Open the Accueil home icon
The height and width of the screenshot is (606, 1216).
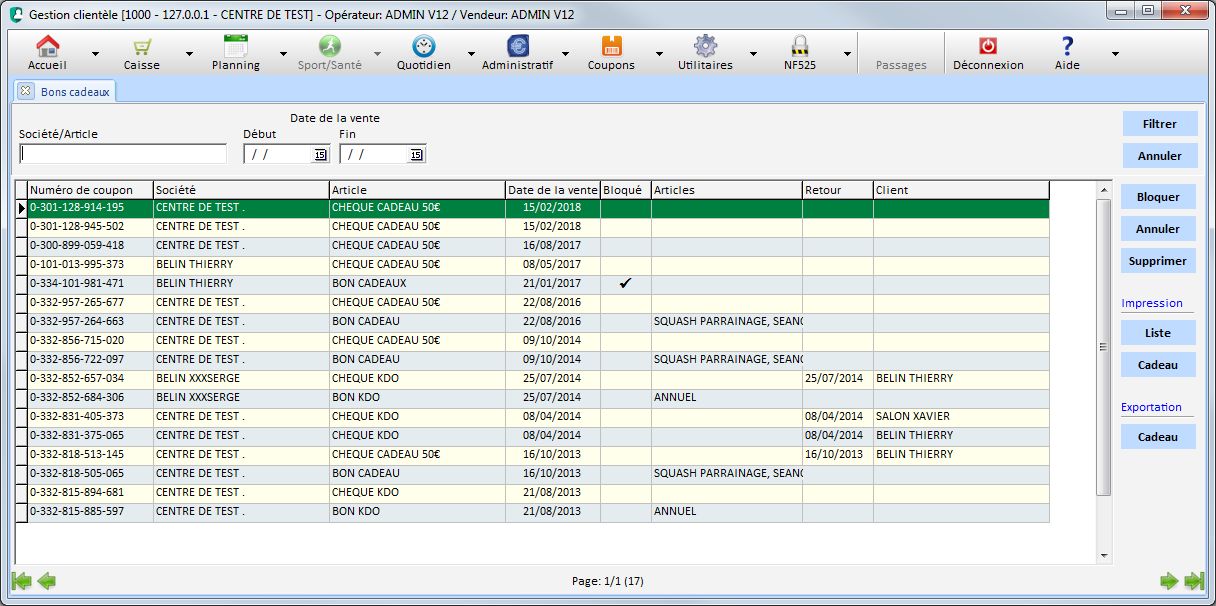(47, 46)
